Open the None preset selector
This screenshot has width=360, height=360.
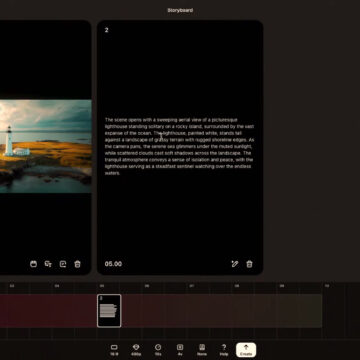click(202, 350)
